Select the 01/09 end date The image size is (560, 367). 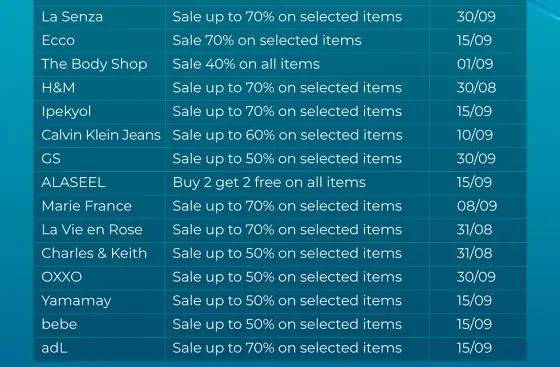click(475, 64)
